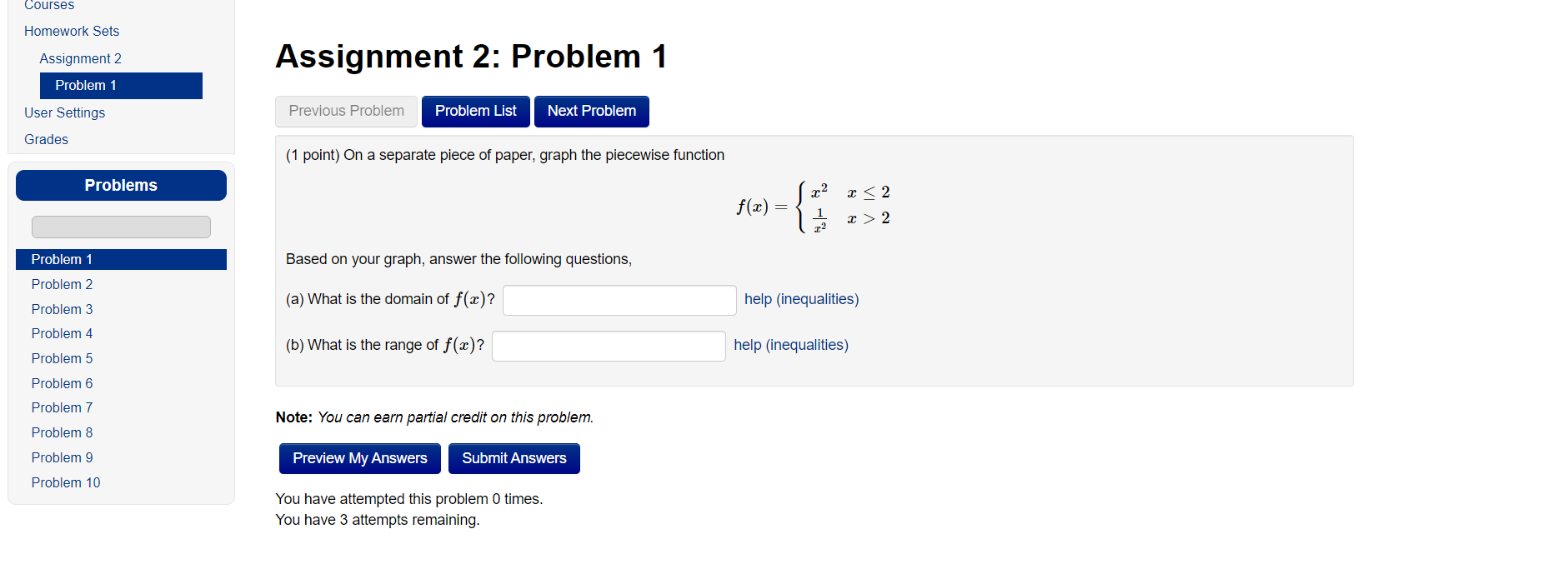The image size is (1568, 569).
Task: Open help for domain inequalities
Action: pos(800,298)
